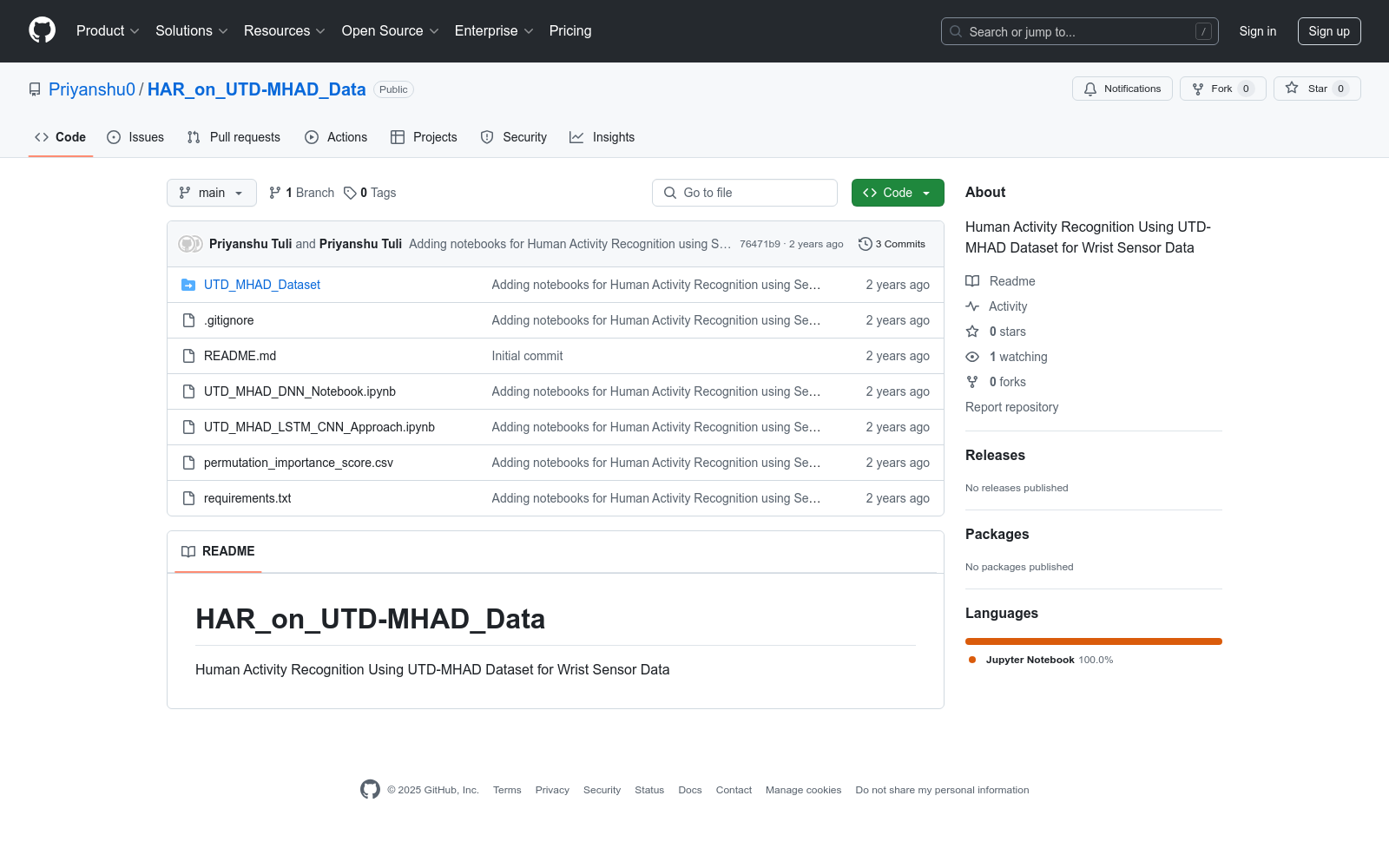The image size is (1389, 868).
Task: Expand the Product menu
Action: 108,31
